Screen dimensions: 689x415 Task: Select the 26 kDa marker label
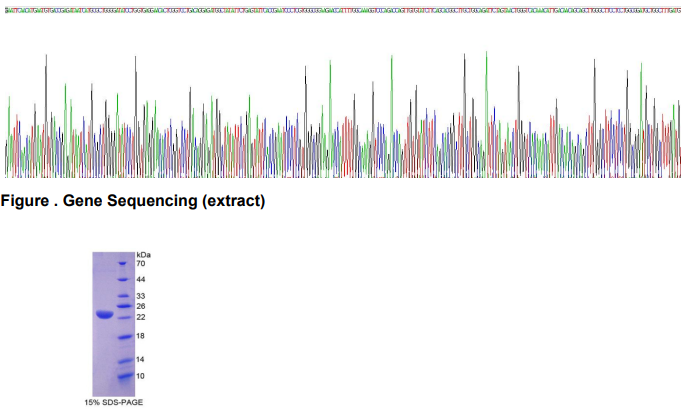tap(141, 306)
